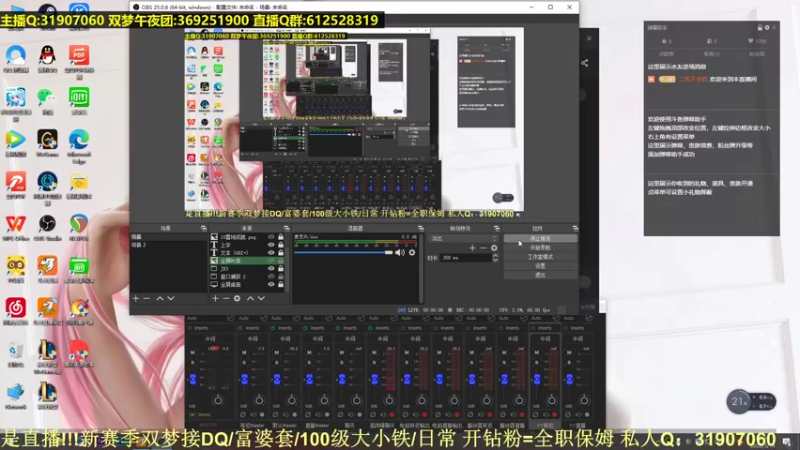Undock the Controls panel with float icon
The image size is (800, 450).
(575, 229)
